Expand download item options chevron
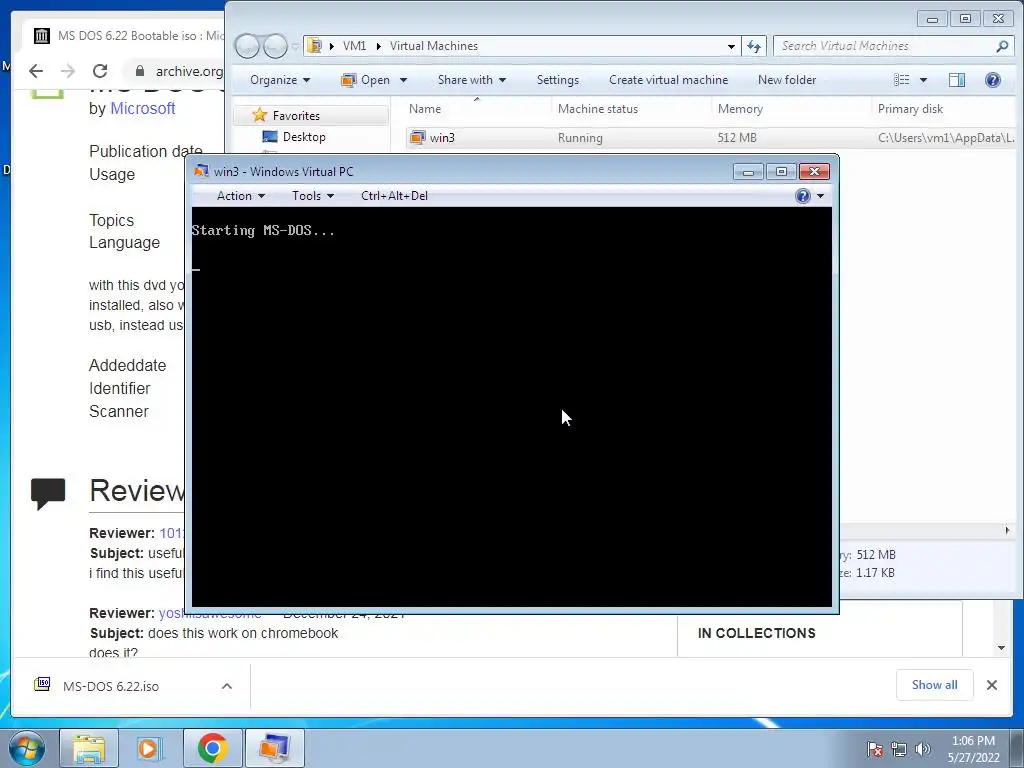 pyautogui.click(x=227, y=686)
